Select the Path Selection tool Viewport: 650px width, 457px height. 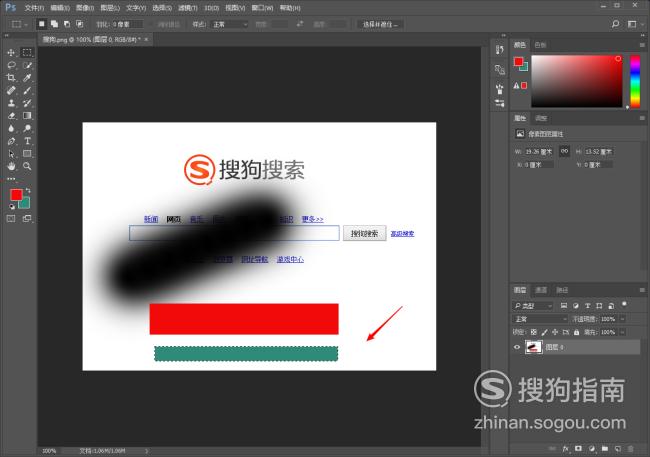[11, 153]
